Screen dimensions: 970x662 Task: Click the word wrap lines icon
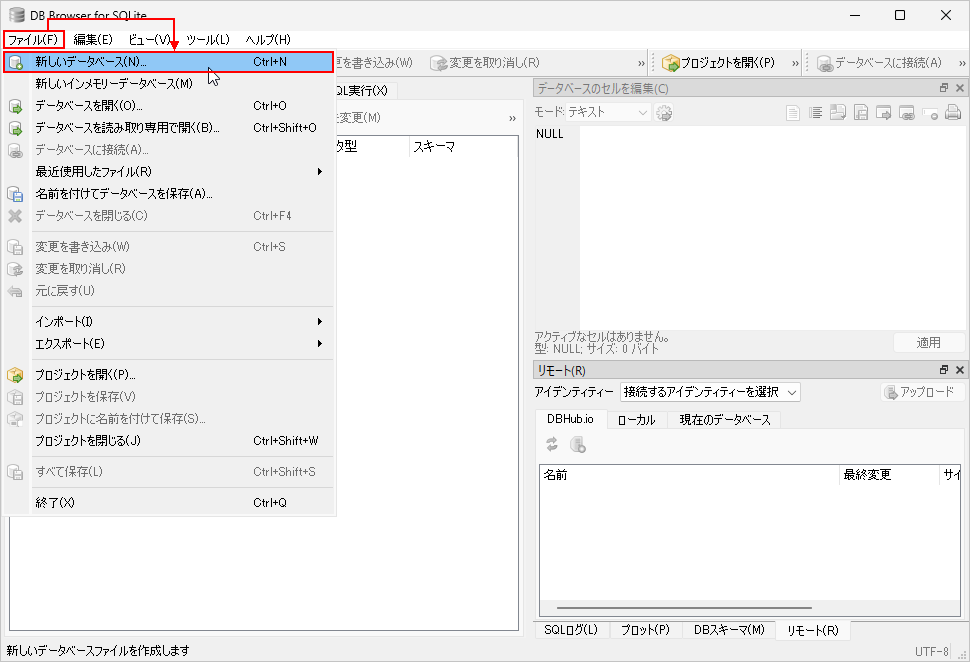[815, 113]
